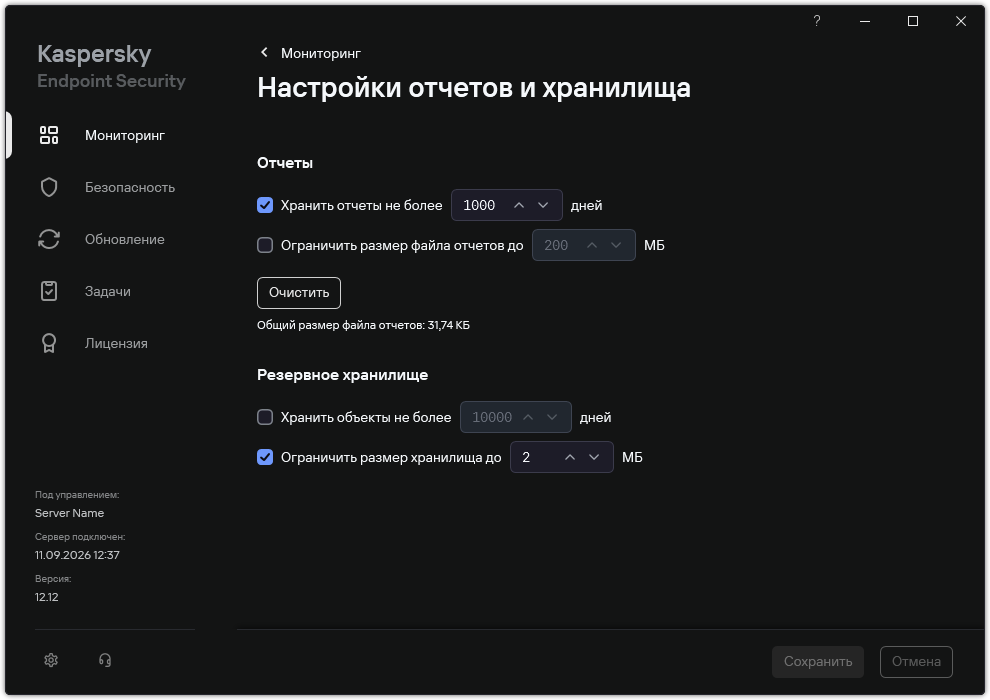Image resolution: width=990 pixels, height=700 pixels.
Task: Increase backup storage size up arrow
Action: pos(570,457)
